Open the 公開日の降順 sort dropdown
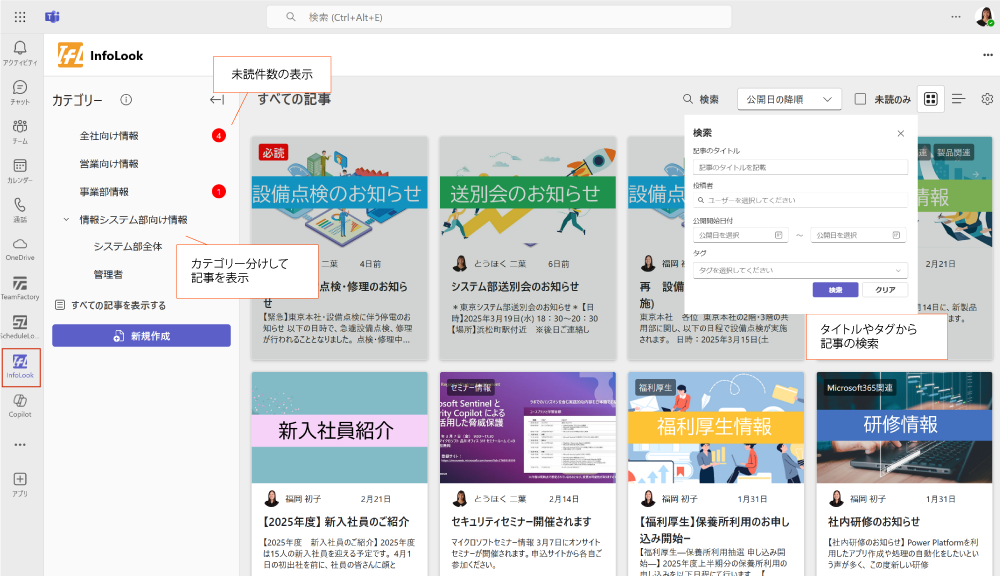Screen dimensions: 1000x576 tap(789, 99)
